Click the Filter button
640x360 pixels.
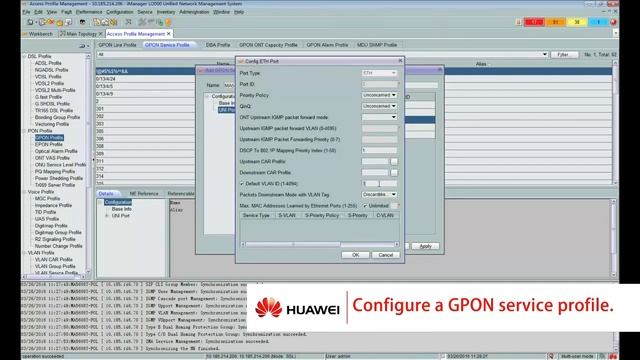tap(564, 54)
